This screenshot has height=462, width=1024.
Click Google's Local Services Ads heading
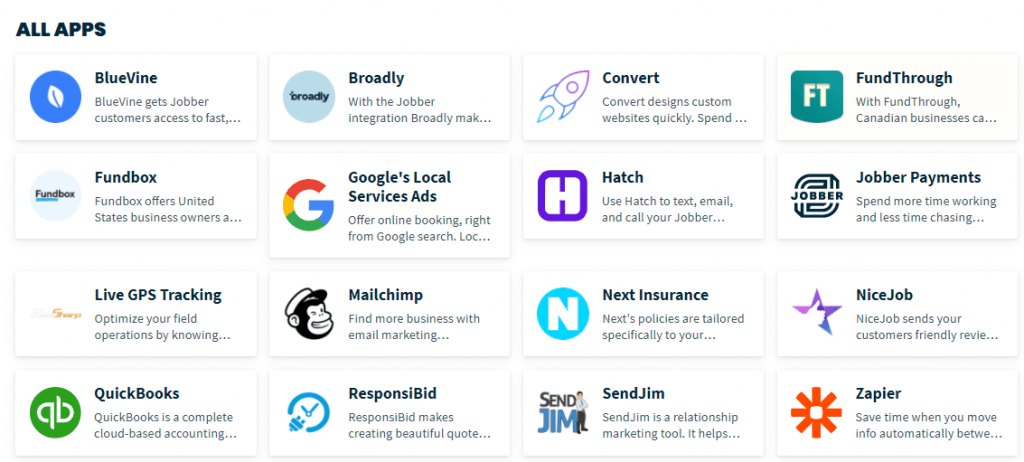tap(400, 187)
